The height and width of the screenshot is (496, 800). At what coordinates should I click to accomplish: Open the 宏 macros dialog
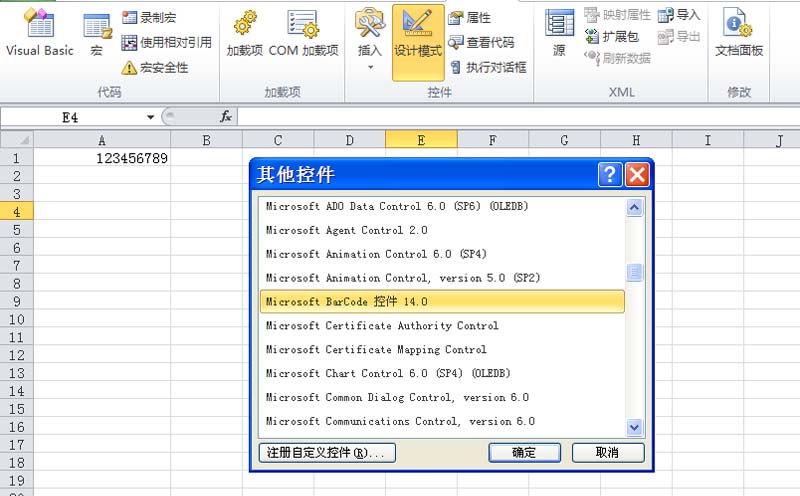pyautogui.click(x=97, y=35)
